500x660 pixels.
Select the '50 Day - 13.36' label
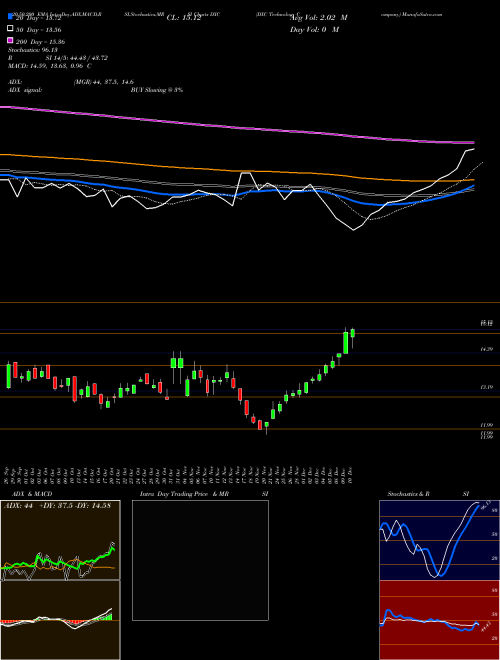[x=38, y=30]
